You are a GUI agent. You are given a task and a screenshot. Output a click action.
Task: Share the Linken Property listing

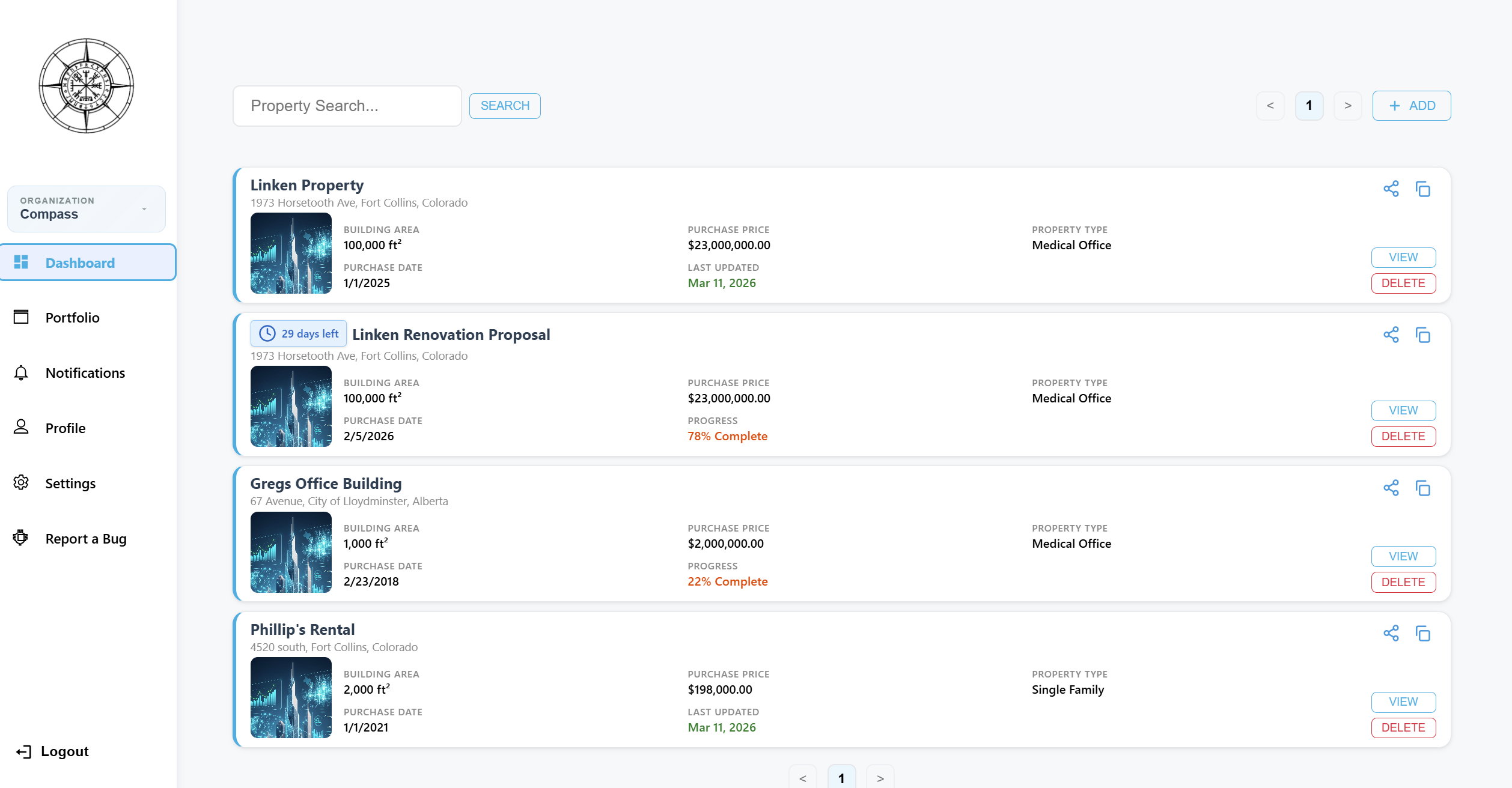(1392, 189)
